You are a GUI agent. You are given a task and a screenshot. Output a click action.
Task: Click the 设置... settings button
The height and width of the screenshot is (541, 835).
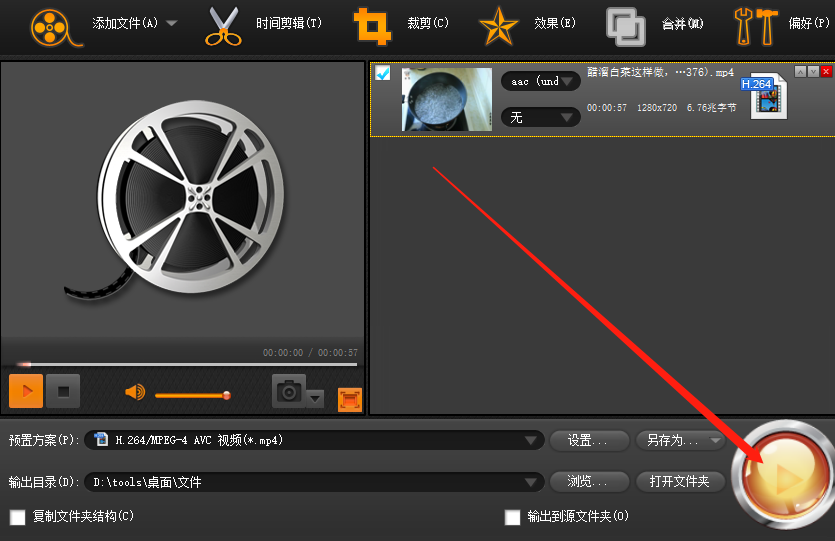[x=590, y=440]
